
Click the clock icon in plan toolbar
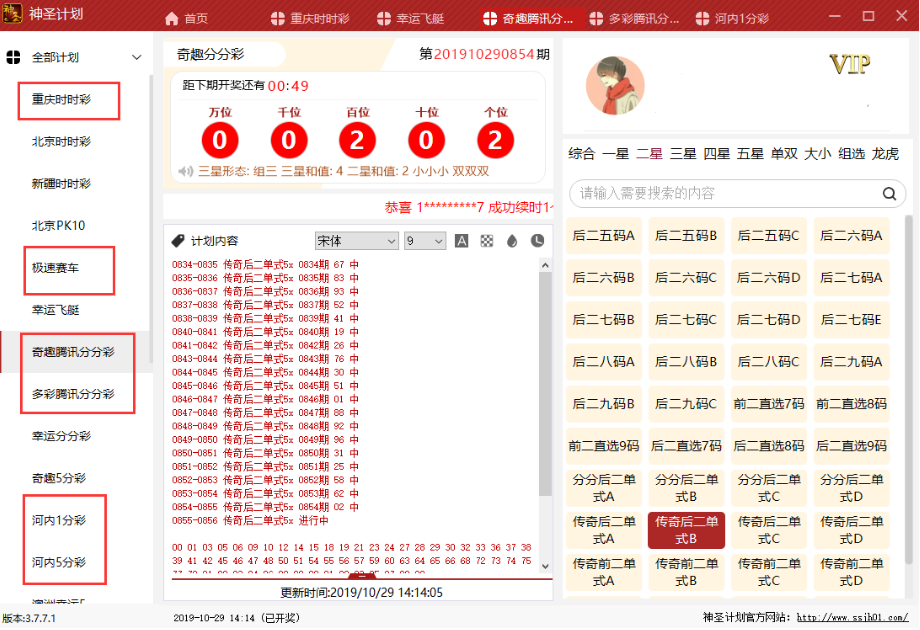[537, 241]
